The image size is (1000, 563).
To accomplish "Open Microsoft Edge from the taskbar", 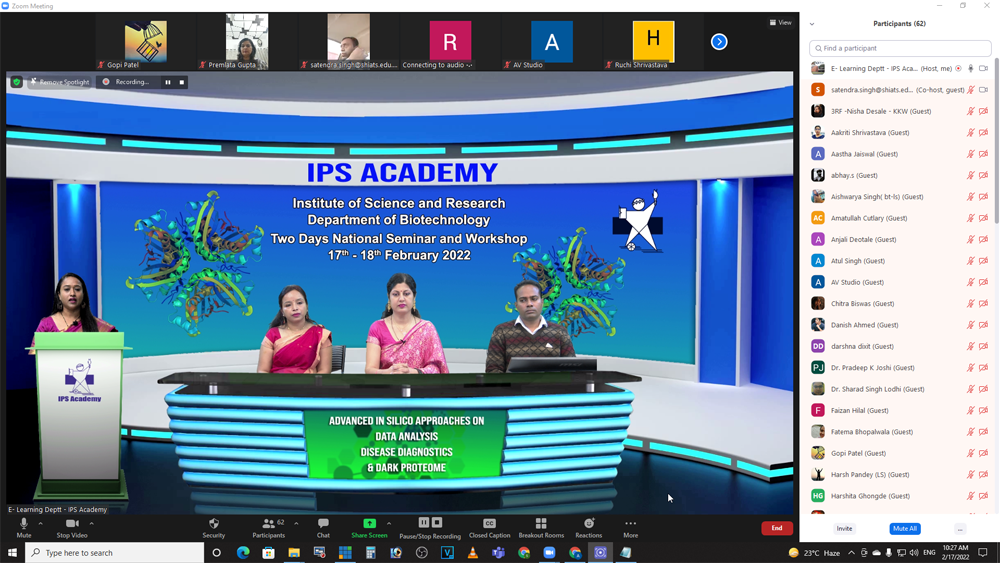I will (243, 553).
